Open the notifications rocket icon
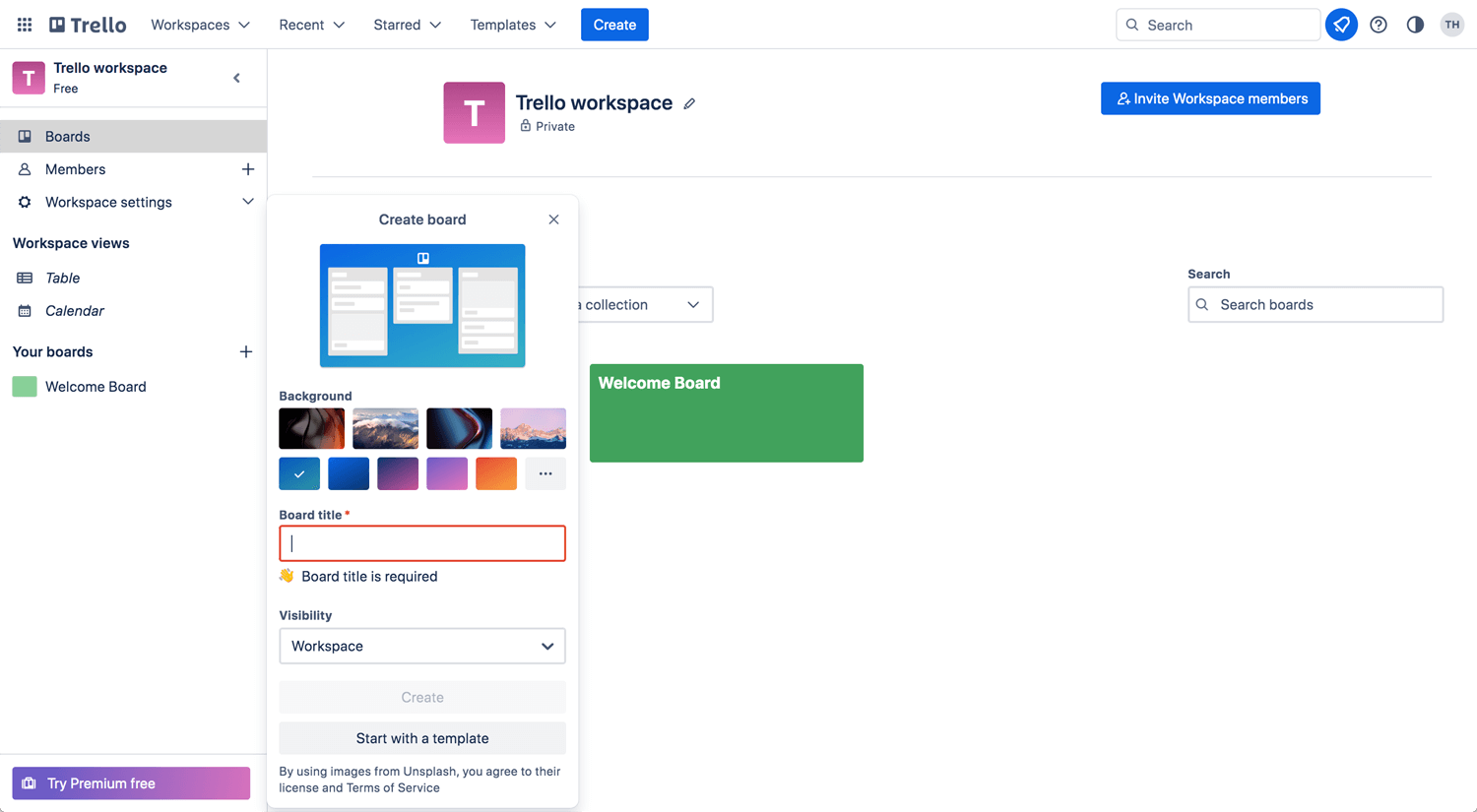Screen dimensions: 1477x812 (1341, 25)
